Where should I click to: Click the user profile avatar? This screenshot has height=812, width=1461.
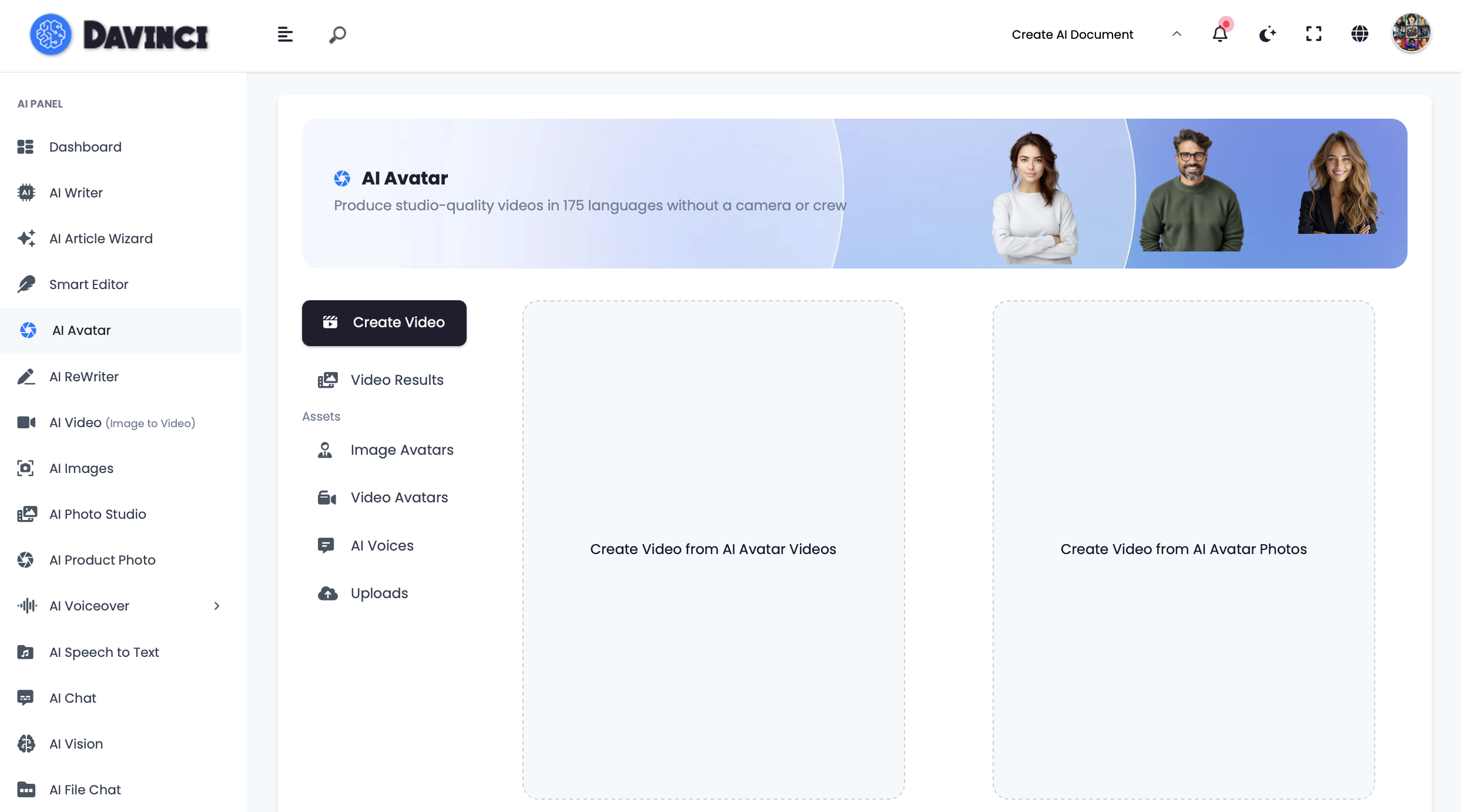click(x=1411, y=33)
